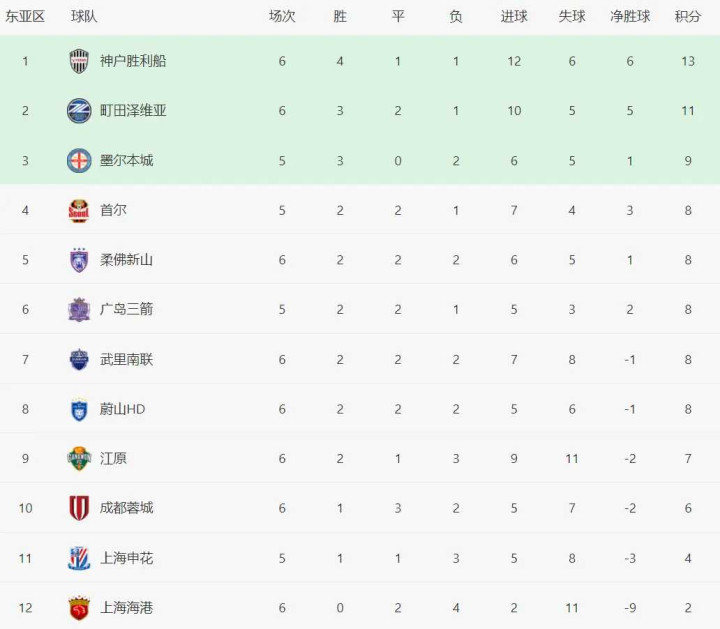720x629 pixels.
Task: Click the 首尔 team logo
Action: point(79,210)
